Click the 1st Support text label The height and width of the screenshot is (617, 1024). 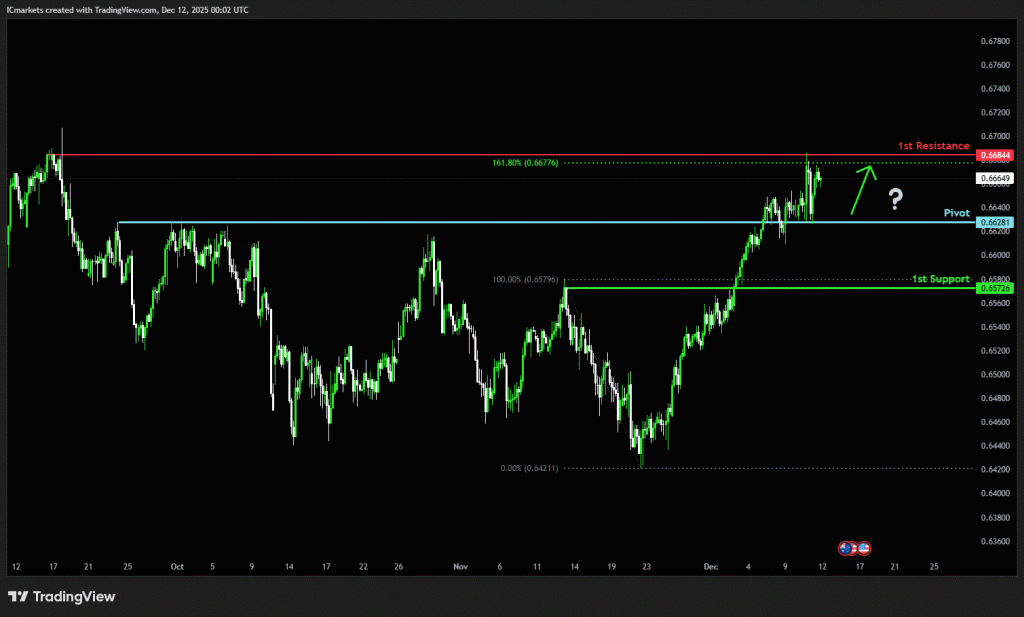(x=941, y=278)
